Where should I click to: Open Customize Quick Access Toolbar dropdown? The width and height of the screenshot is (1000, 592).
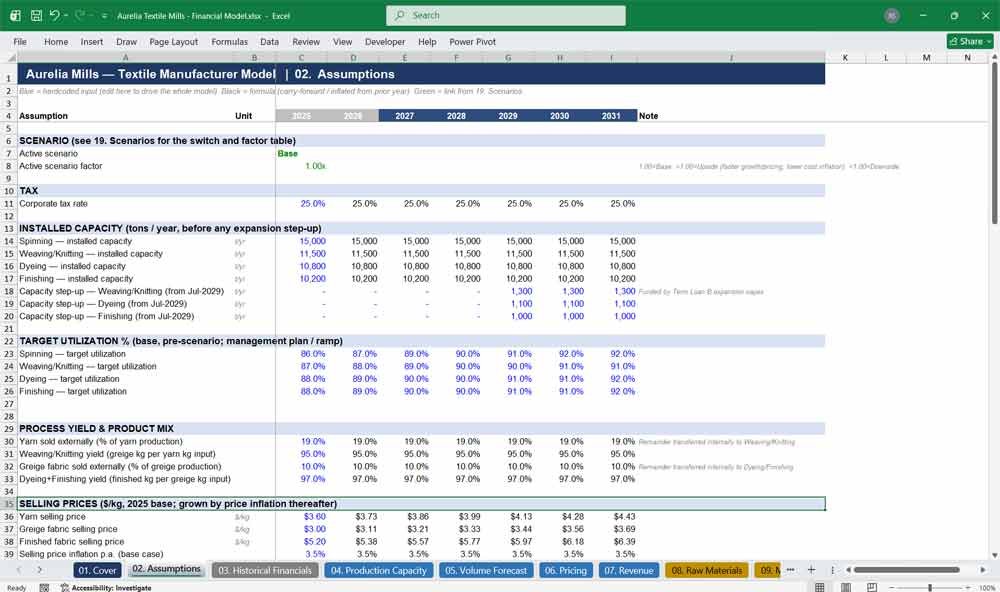tap(104, 15)
